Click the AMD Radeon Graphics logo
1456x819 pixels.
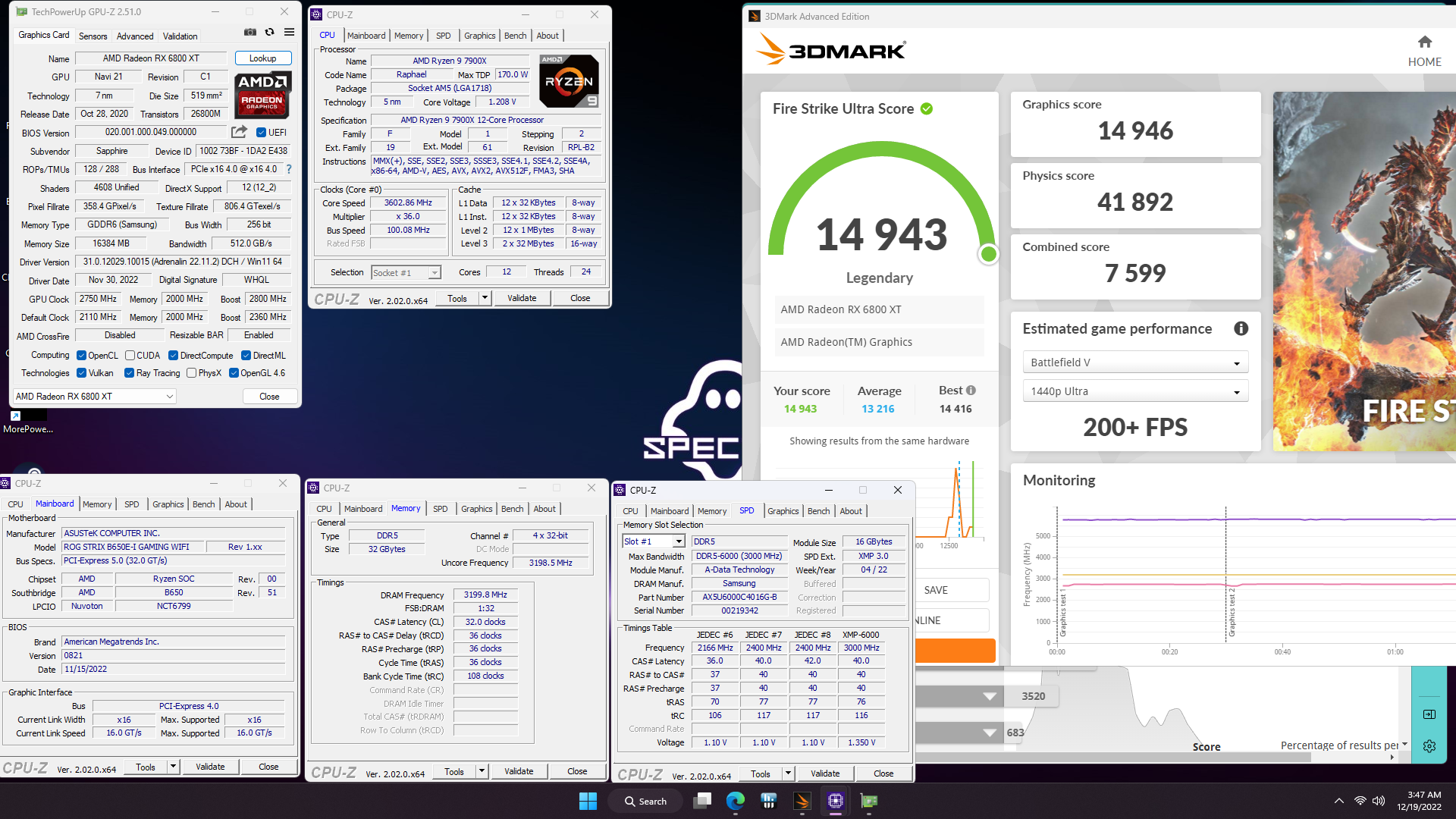coord(262,96)
